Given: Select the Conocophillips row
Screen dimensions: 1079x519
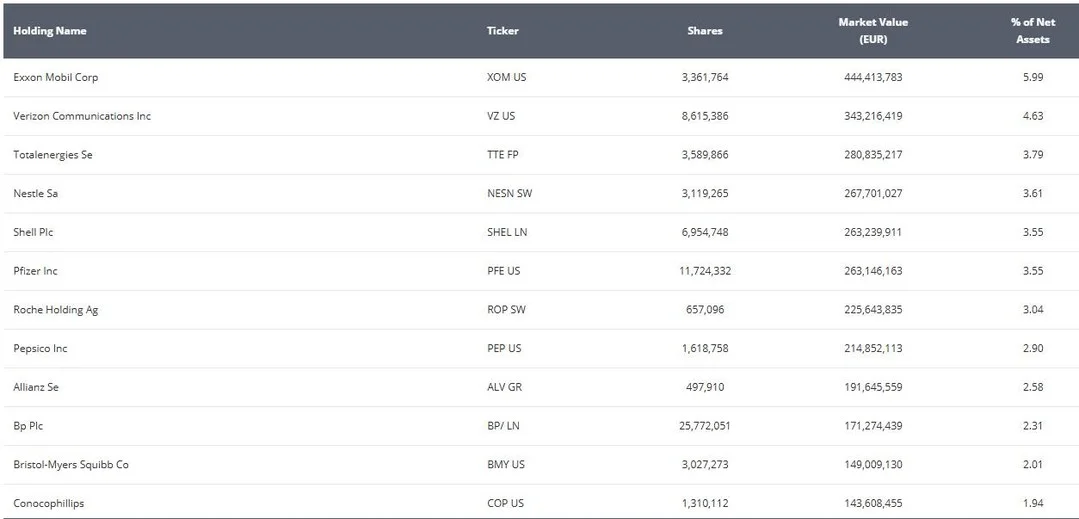Looking at the screenshot, I should (x=540, y=503).
